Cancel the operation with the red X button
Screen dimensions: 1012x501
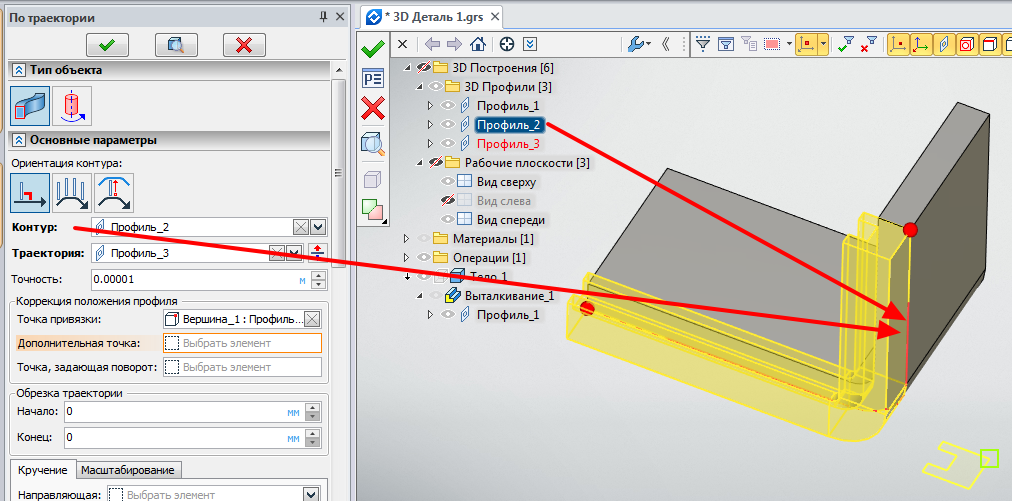click(243, 44)
